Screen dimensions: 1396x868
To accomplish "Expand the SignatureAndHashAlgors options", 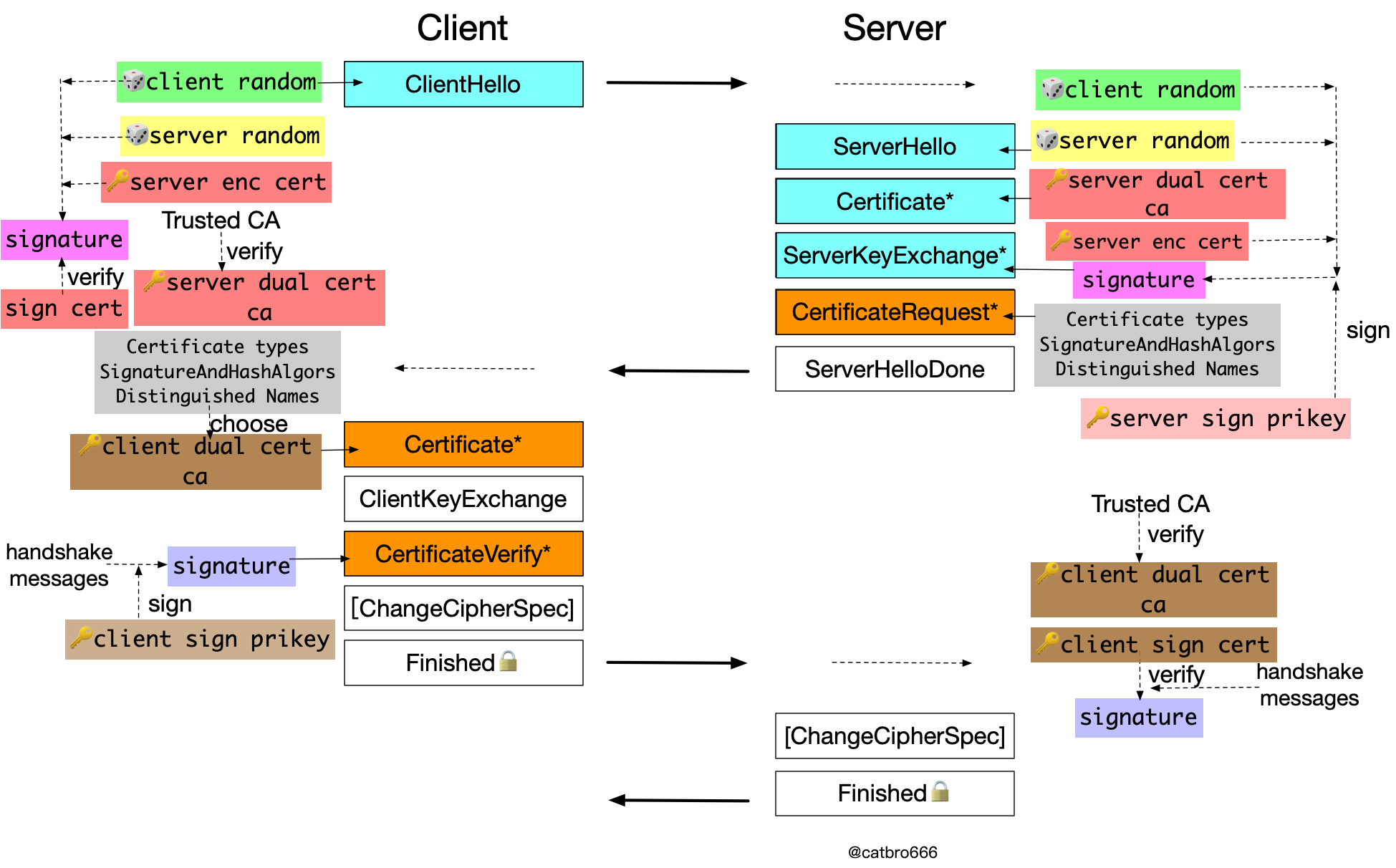I will (x=210, y=369).
